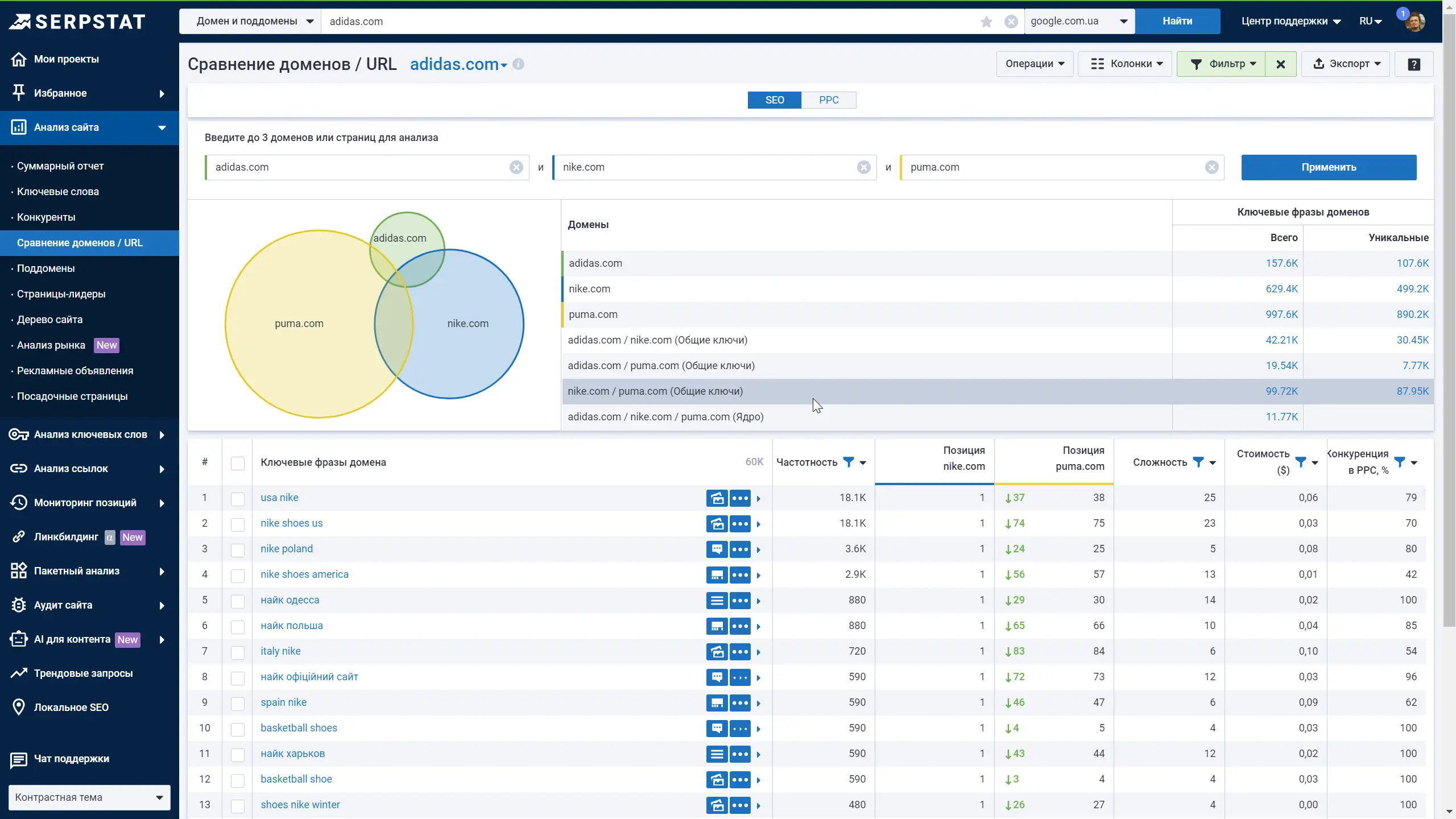Toggle the select-all header checkbox
Screen dimensions: 1456x819
pyautogui.click(x=238, y=463)
